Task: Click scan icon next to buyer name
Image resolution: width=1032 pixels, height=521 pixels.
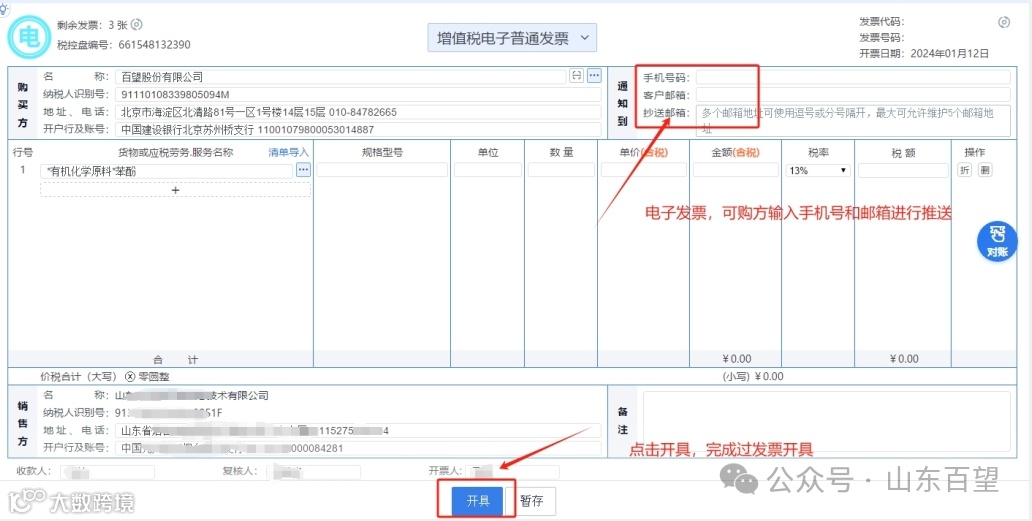Action: coord(577,76)
